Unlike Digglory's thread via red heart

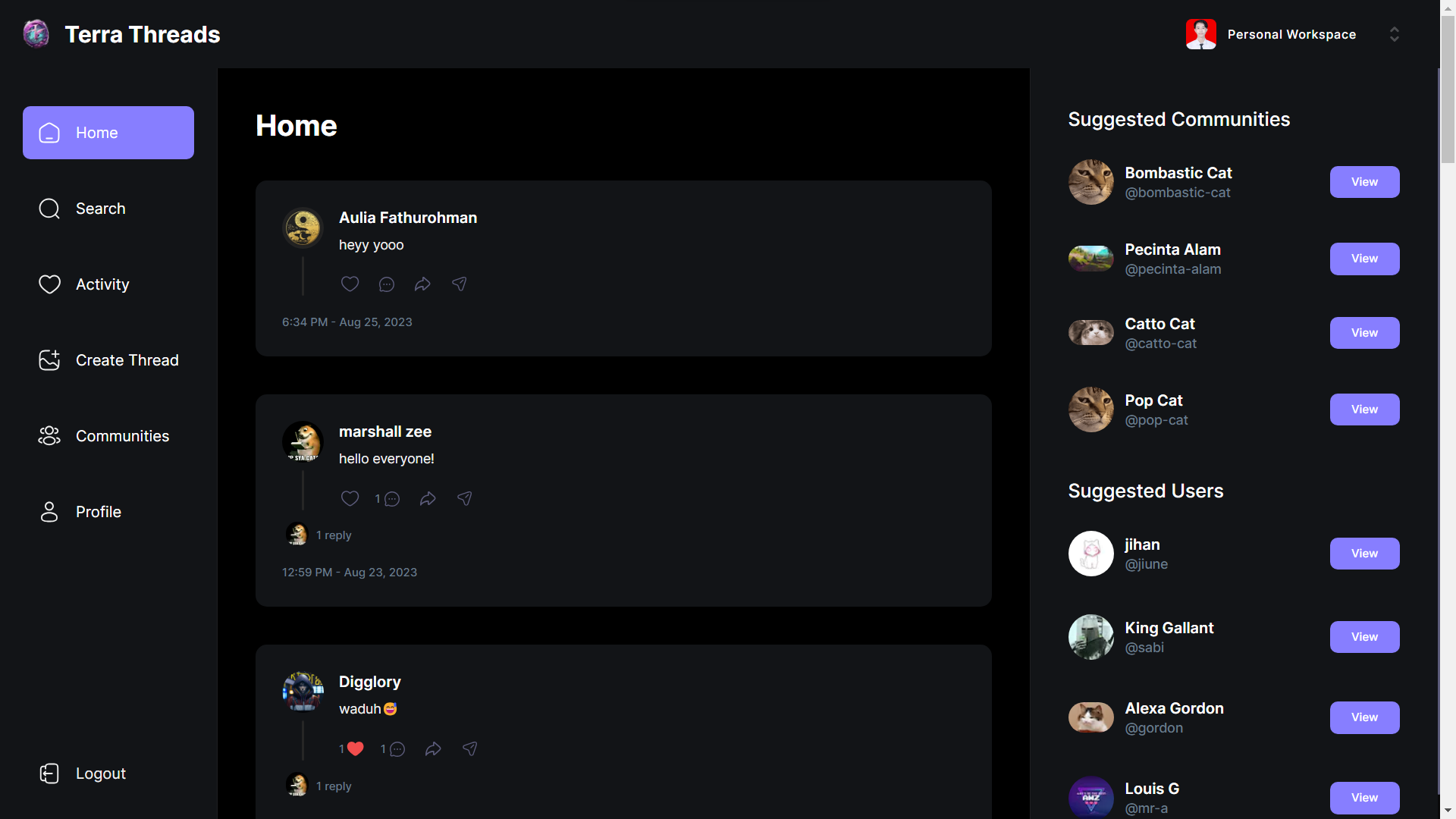pos(355,748)
